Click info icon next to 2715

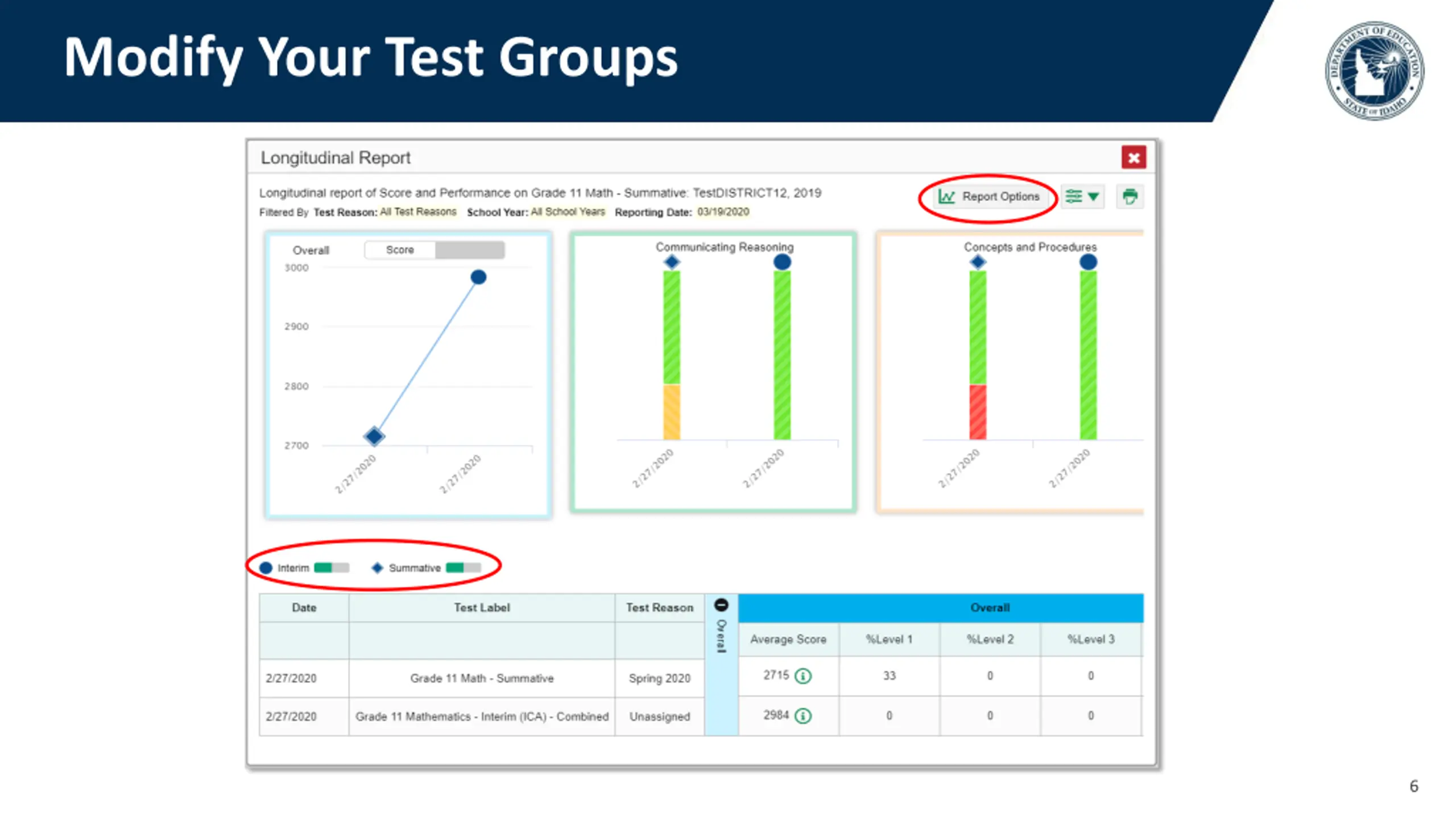[x=803, y=676]
